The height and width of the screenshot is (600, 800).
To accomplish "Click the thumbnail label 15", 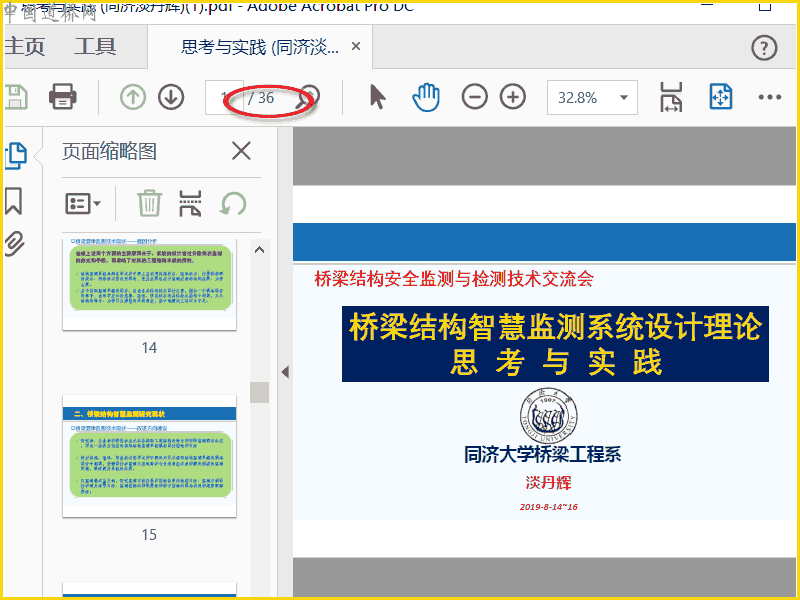I will click(149, 535).
